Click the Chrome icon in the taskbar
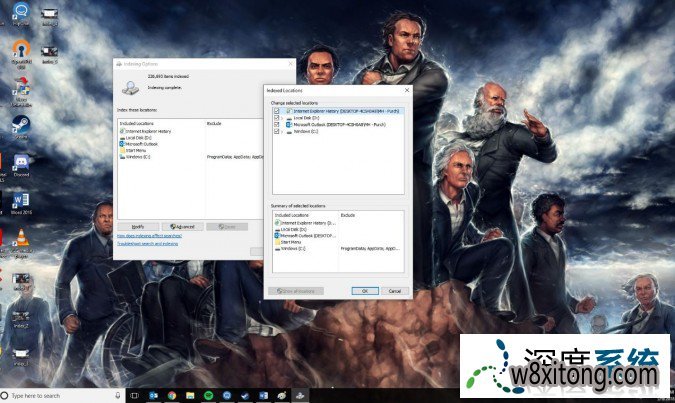 point(172,395)
